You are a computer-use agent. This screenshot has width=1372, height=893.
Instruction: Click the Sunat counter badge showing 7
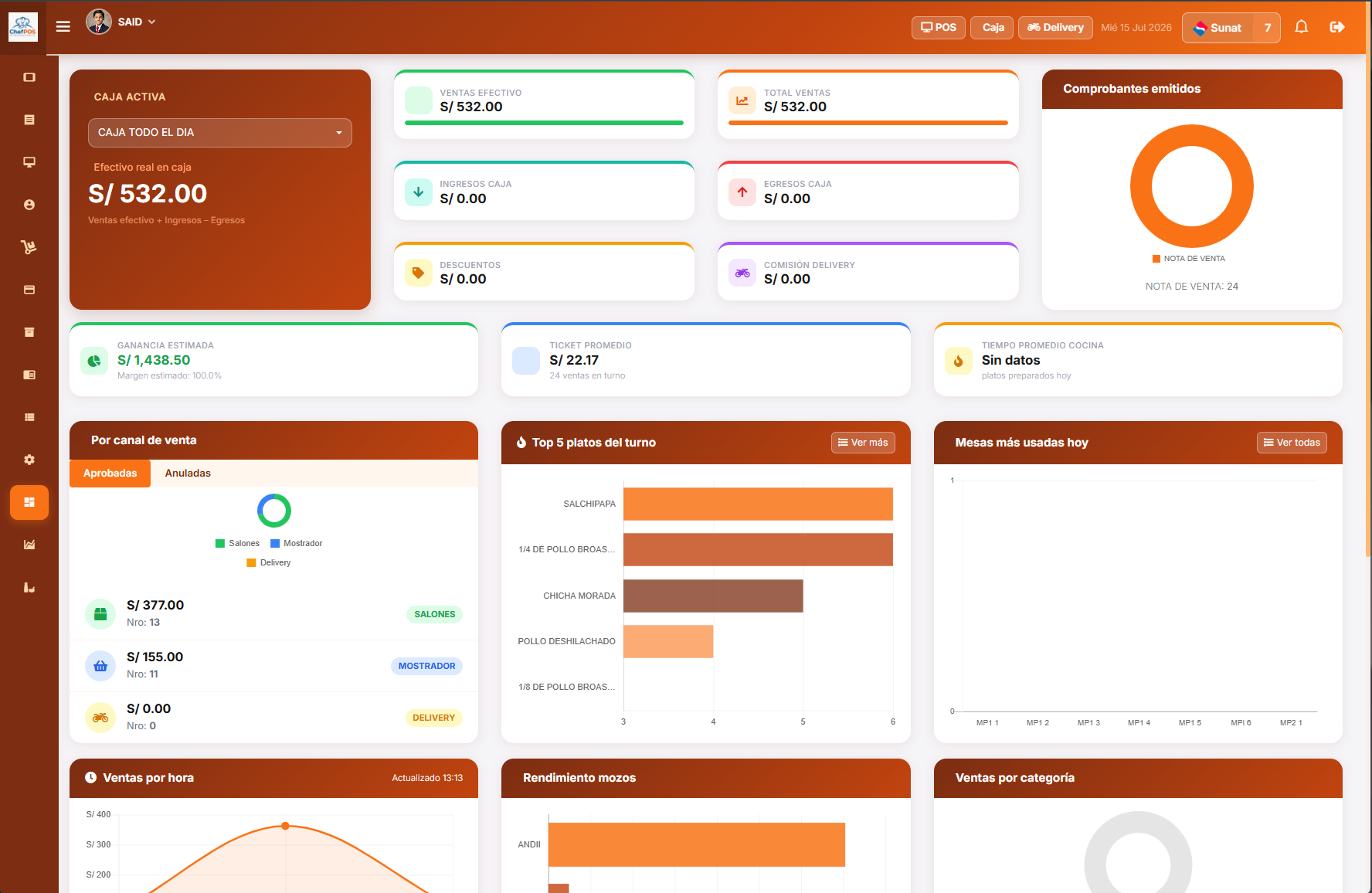click(1267, 28)
